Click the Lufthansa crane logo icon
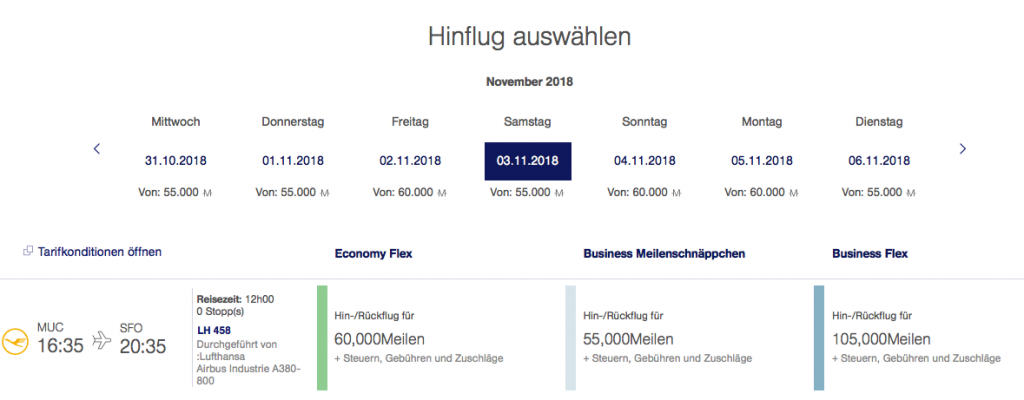1024x400 pixels. [x=17, y=341]
